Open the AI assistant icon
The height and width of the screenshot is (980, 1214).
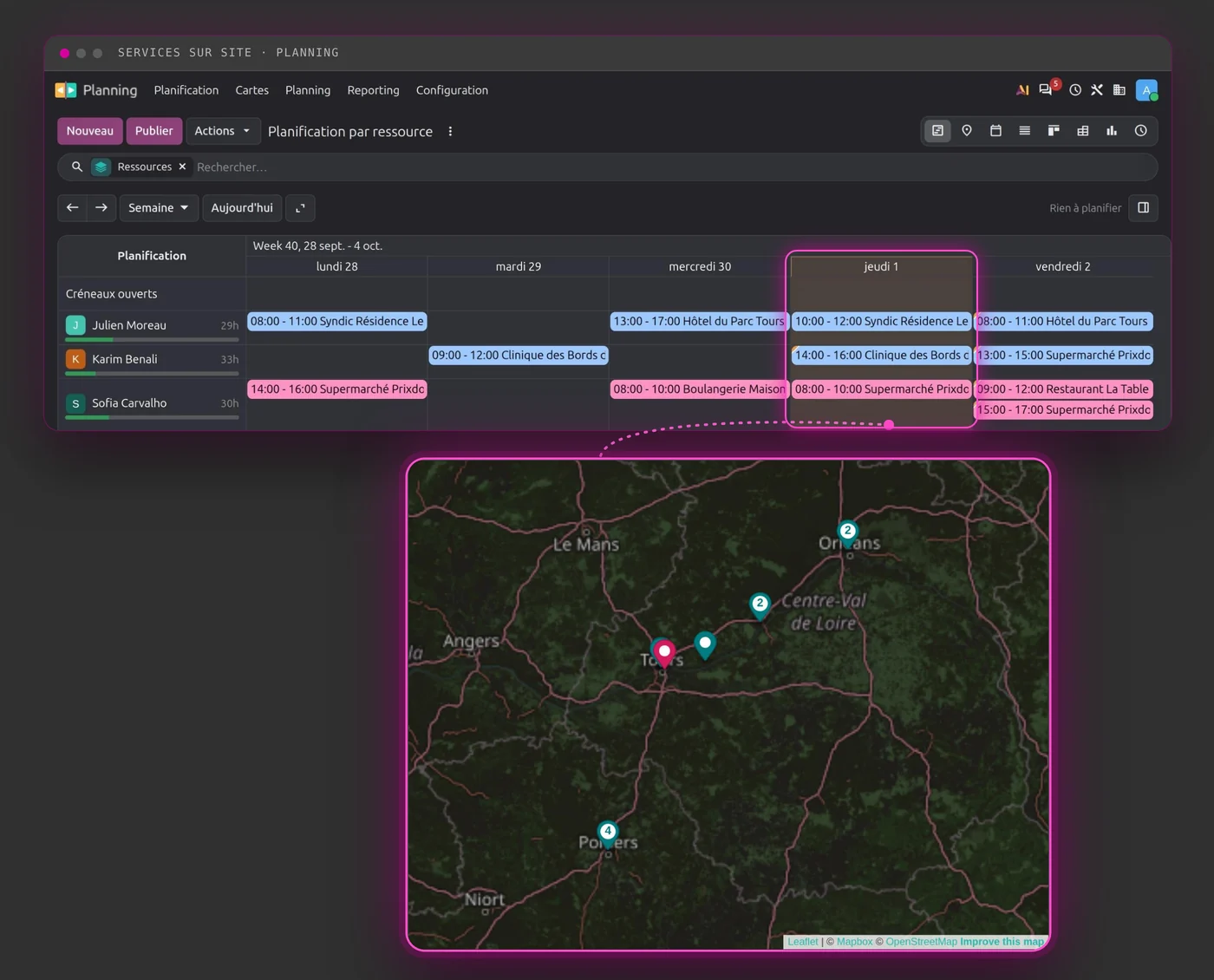point(1022,90)
